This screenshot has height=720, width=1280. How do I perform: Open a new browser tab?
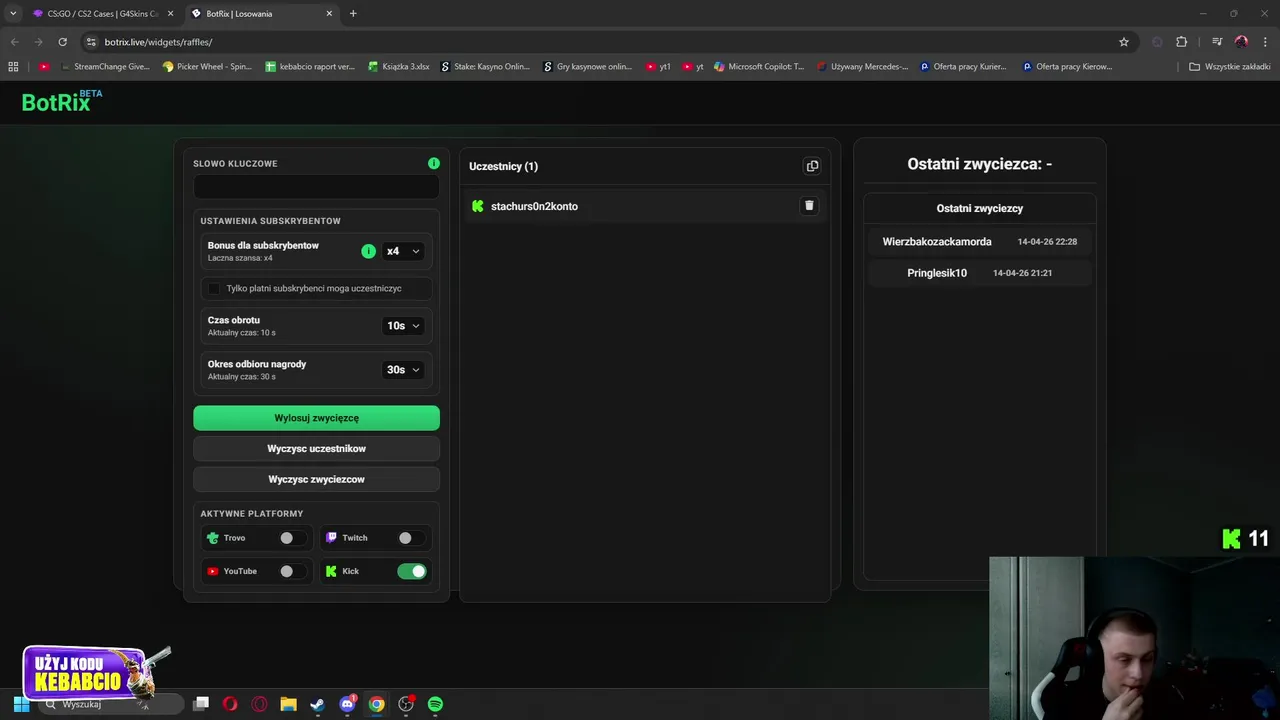[353, 14]
